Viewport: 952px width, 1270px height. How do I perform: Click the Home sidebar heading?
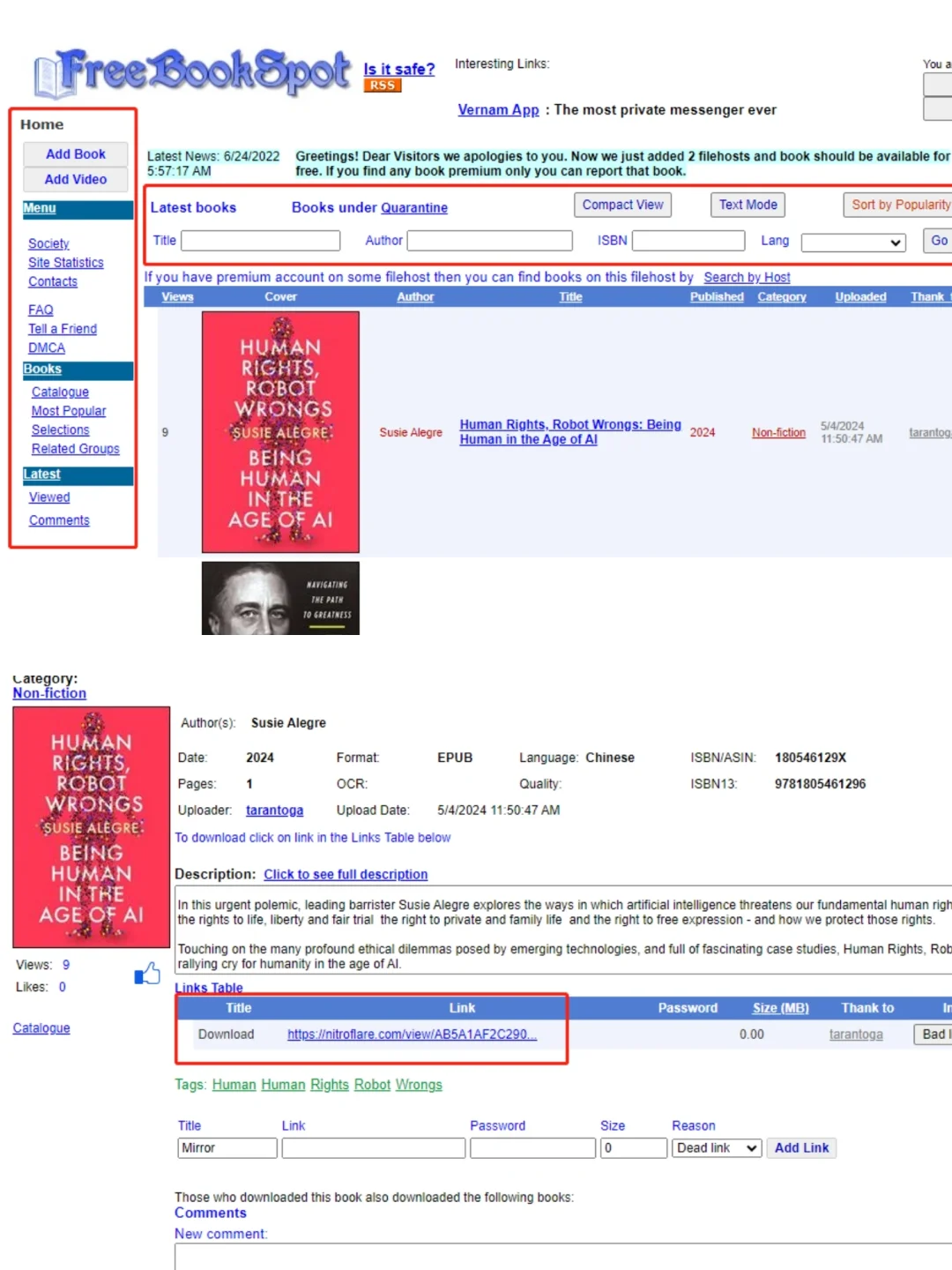[42, 124]
